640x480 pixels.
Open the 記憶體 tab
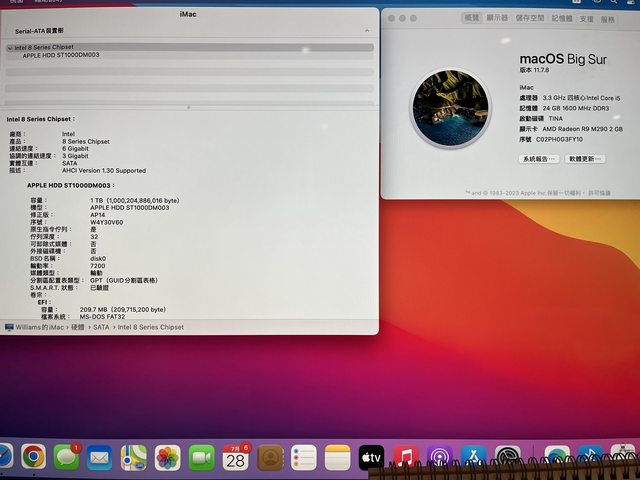[x=562, y=18]
